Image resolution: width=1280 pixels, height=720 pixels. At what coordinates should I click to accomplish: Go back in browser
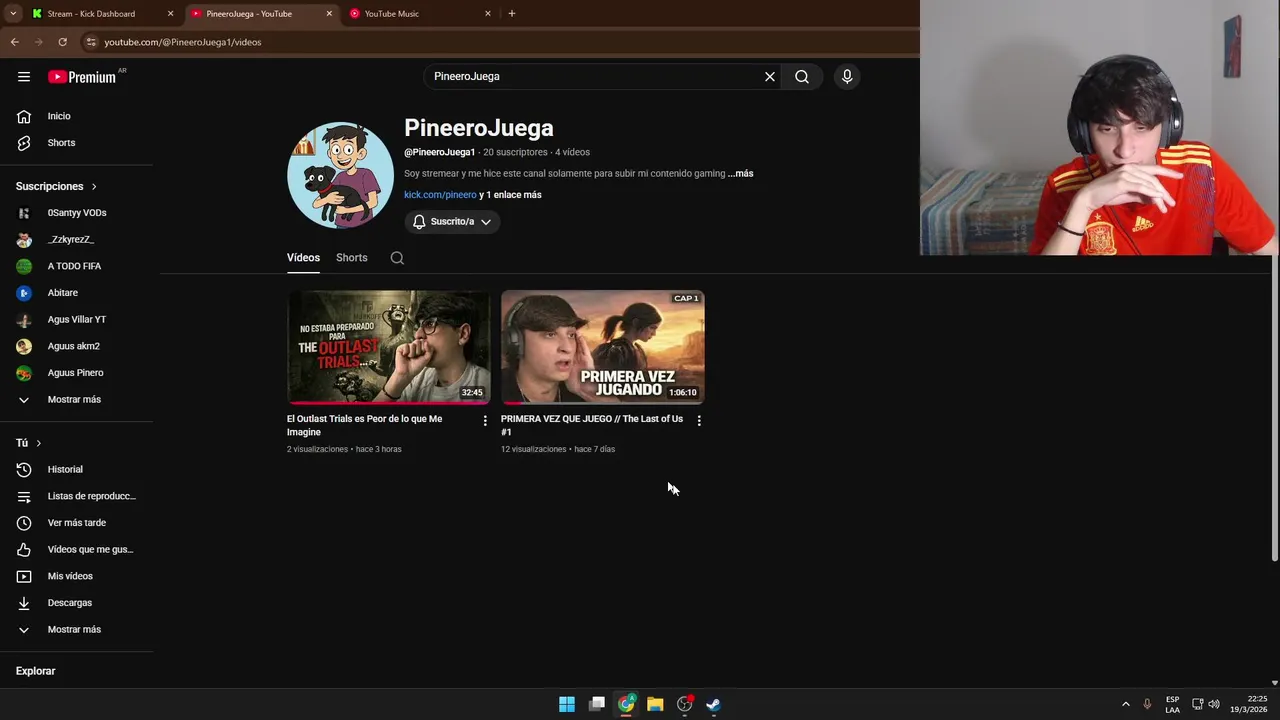(x=15, y=42)
